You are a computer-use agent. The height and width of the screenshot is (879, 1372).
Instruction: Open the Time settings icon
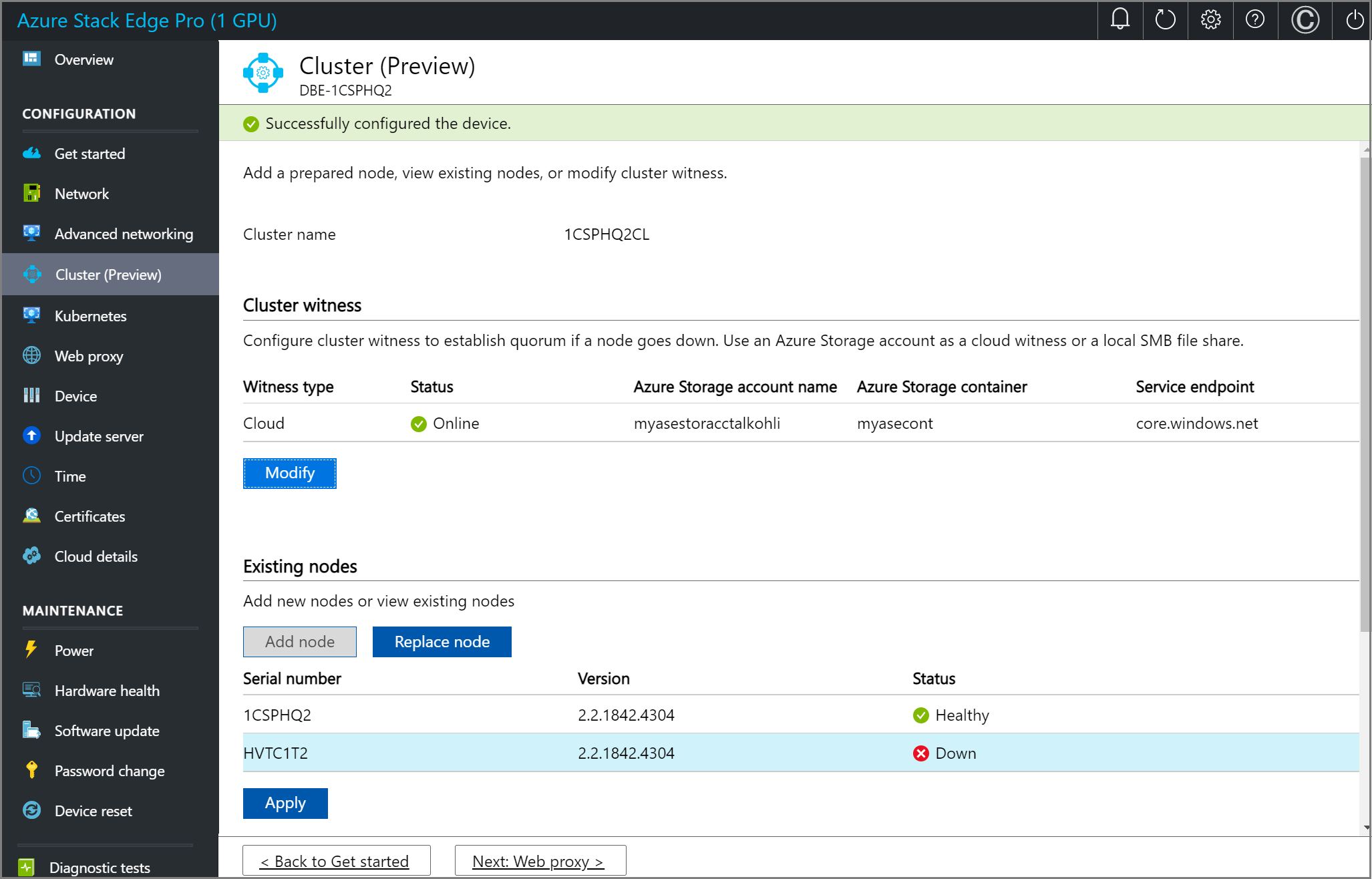tap(31, 476)
